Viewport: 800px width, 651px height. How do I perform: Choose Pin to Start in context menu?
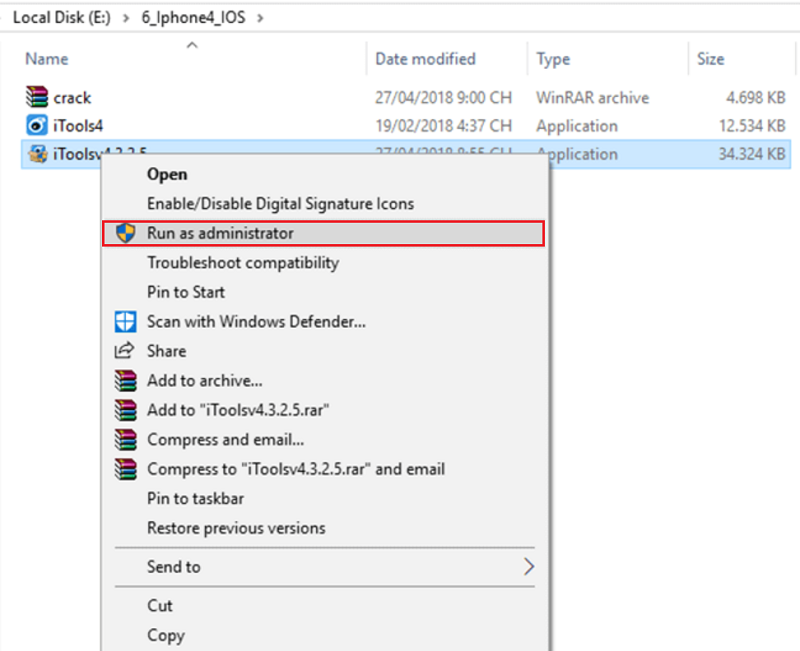(x=186, y=292)
